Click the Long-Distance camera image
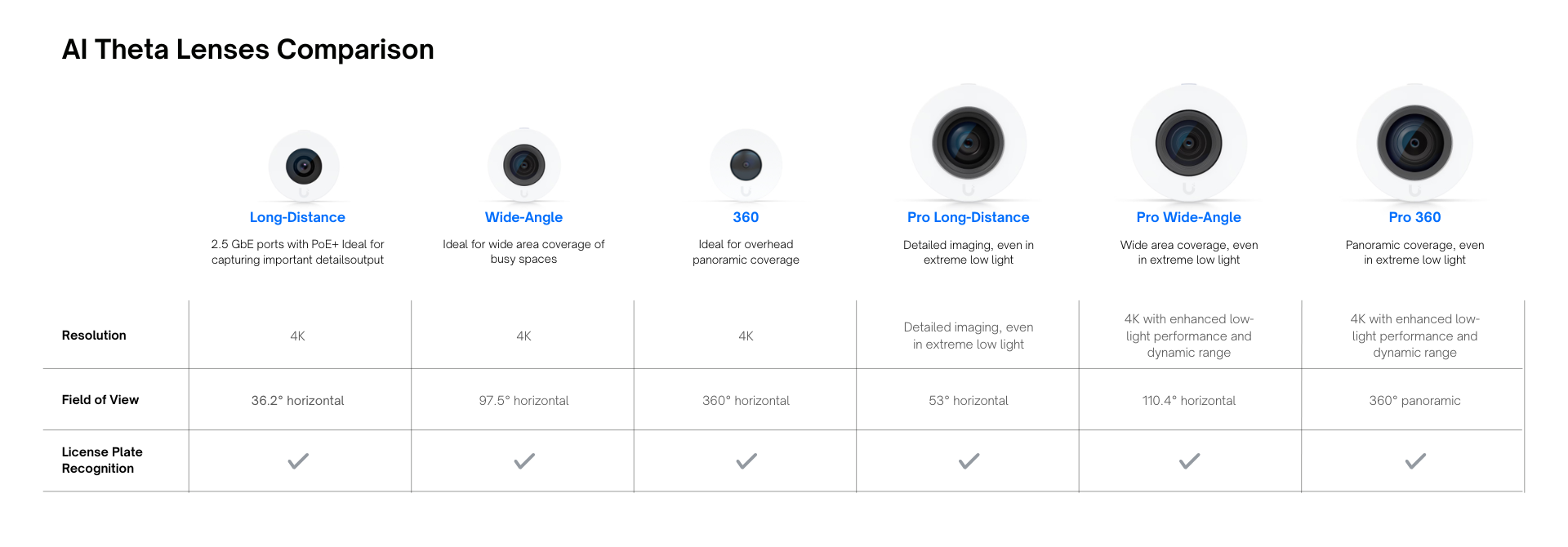1568x547 pixels. coord(304,167)
